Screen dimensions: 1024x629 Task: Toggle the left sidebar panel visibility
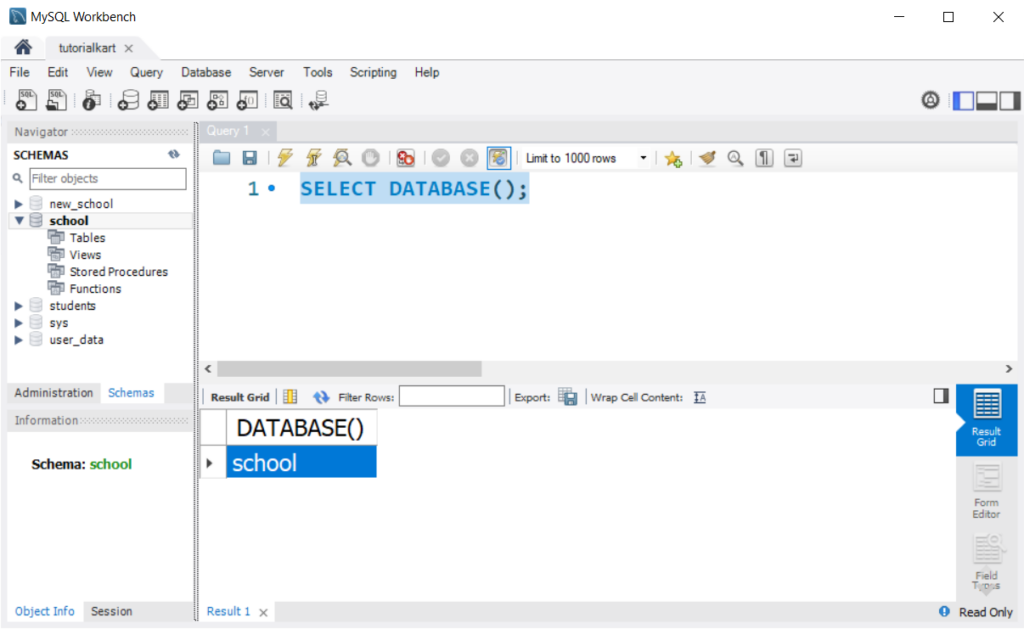pos(963,100)
